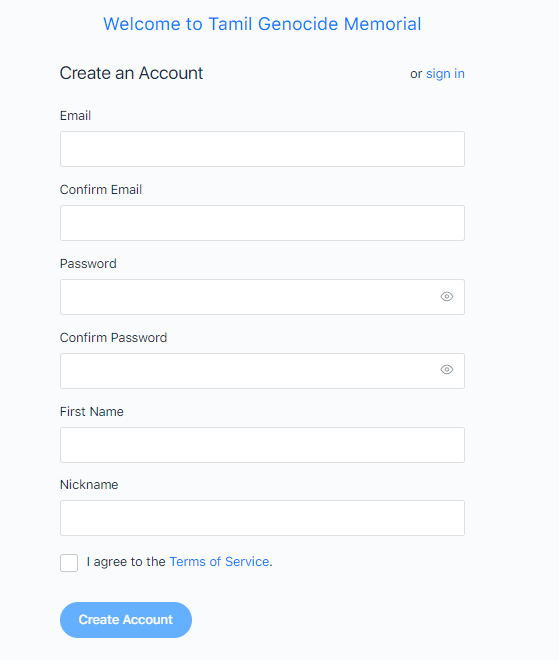Open the Welcome to Tamil Genocide Memorial heading link
This screenshot has width=559, height=660.
pos(262,24)
